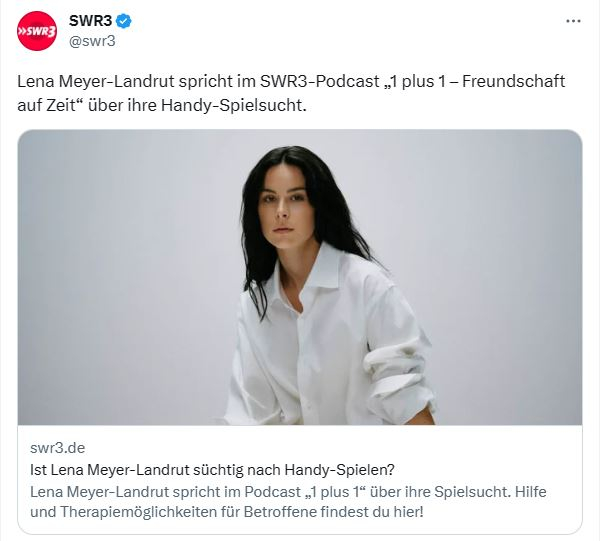The width and height of the screenshot is (602, 541).
Task: Click the card description starting 'Lena Meyer-Landrut spricht im Podcast'
Action: [x=288, y=502]
